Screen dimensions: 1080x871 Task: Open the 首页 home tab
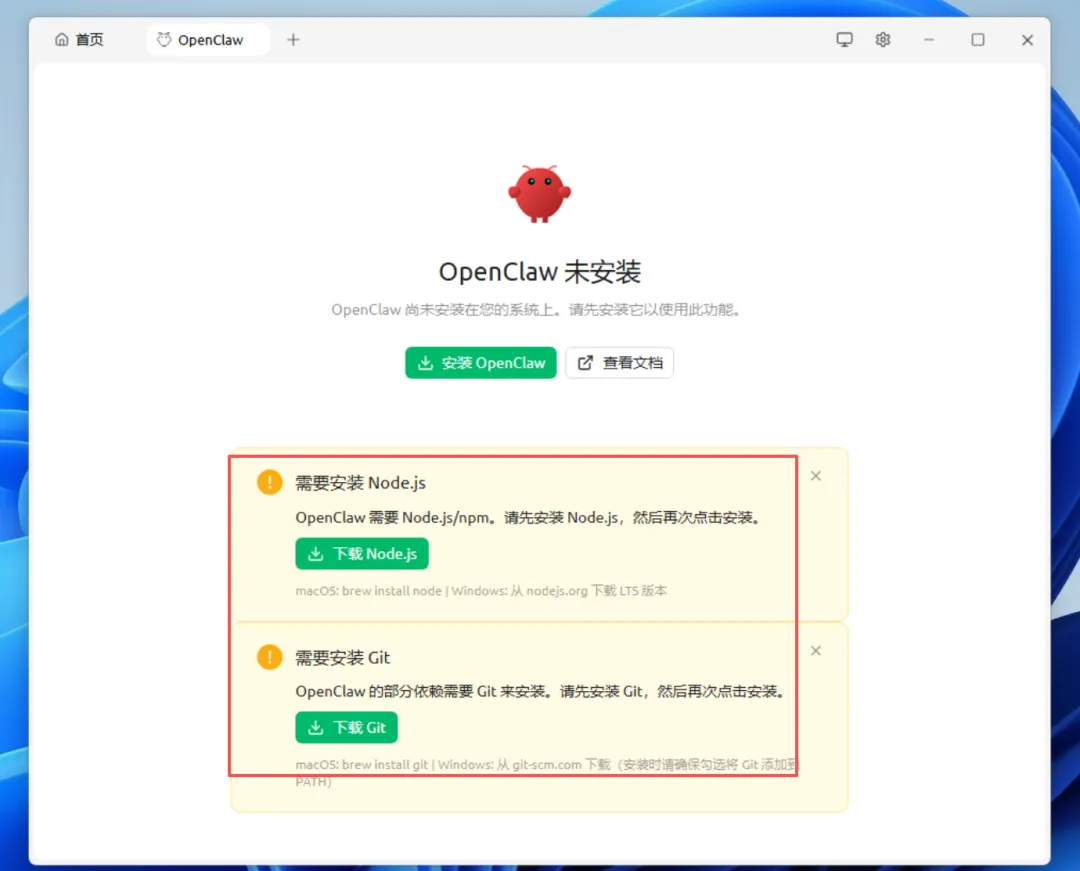tap(79, 40)
